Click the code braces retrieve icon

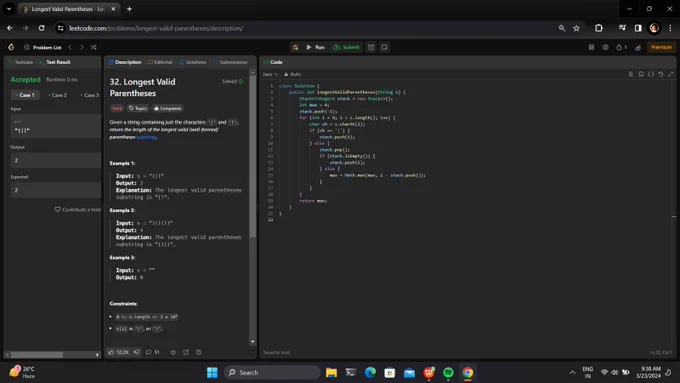click(x=651, y=74)
